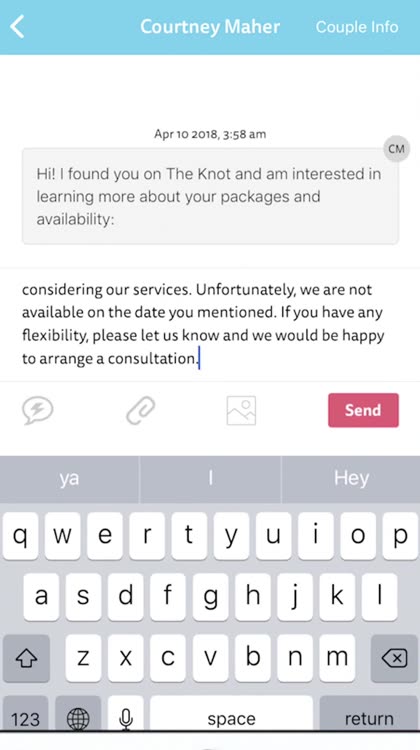420x750 pixels.
Task: Open the quick reply lightning bubble icon
Action: point(38,410)
